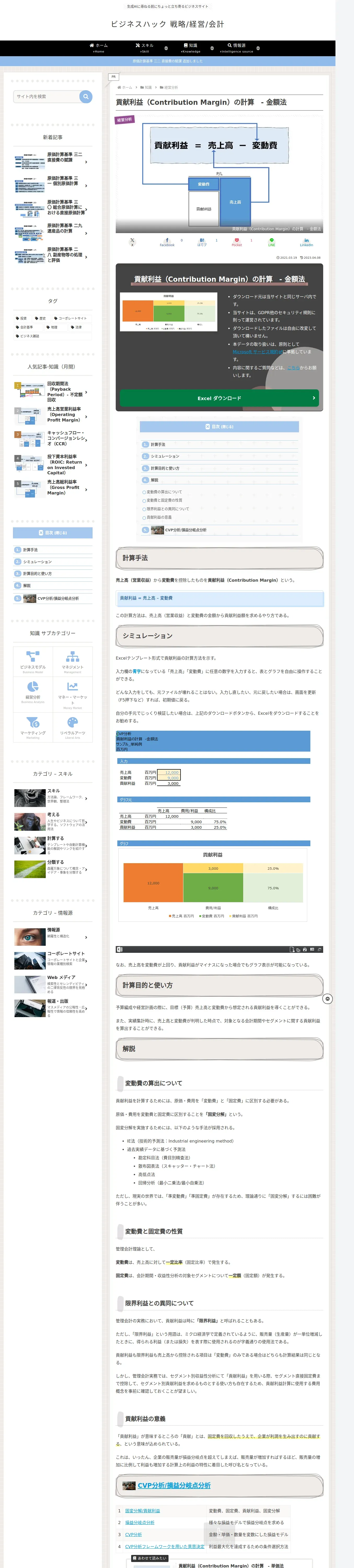Open the ビジネスモデル subcategory icon
The width and height of the screenshot is (354, 1568).
tap(33, 657)
